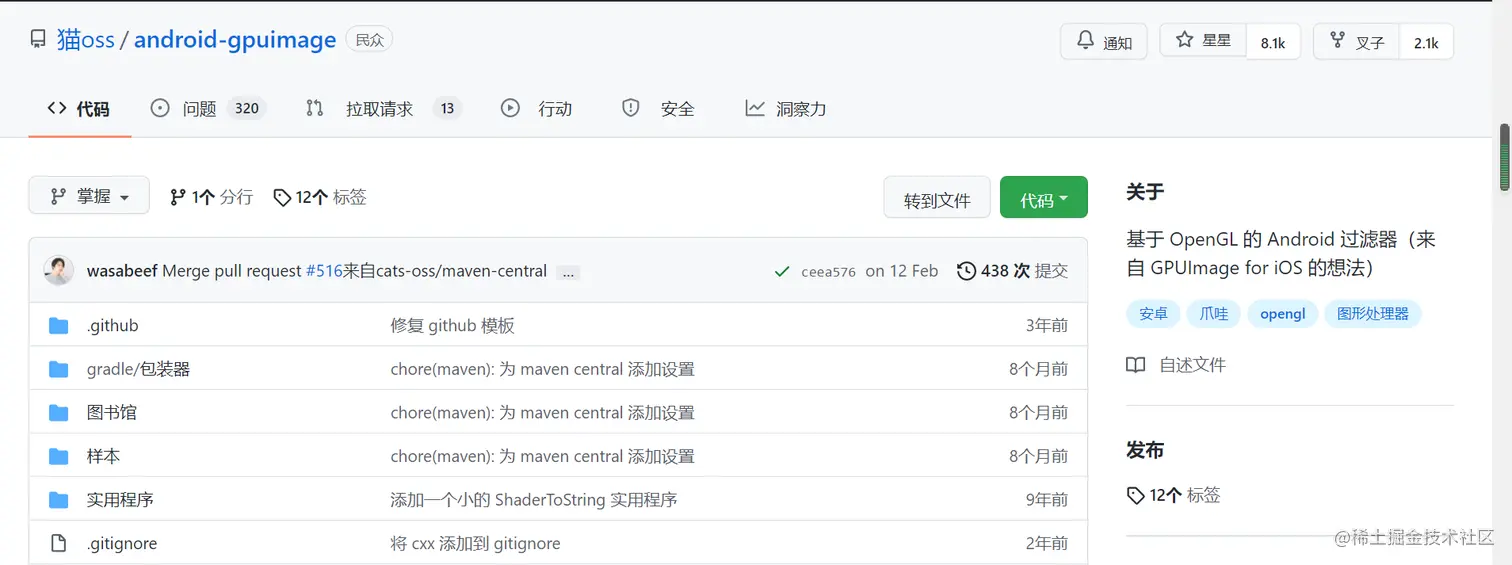The image size is (1512, 565).
Task: Click the graph icon beside 洞察力
Action: [x=755, y=108]
